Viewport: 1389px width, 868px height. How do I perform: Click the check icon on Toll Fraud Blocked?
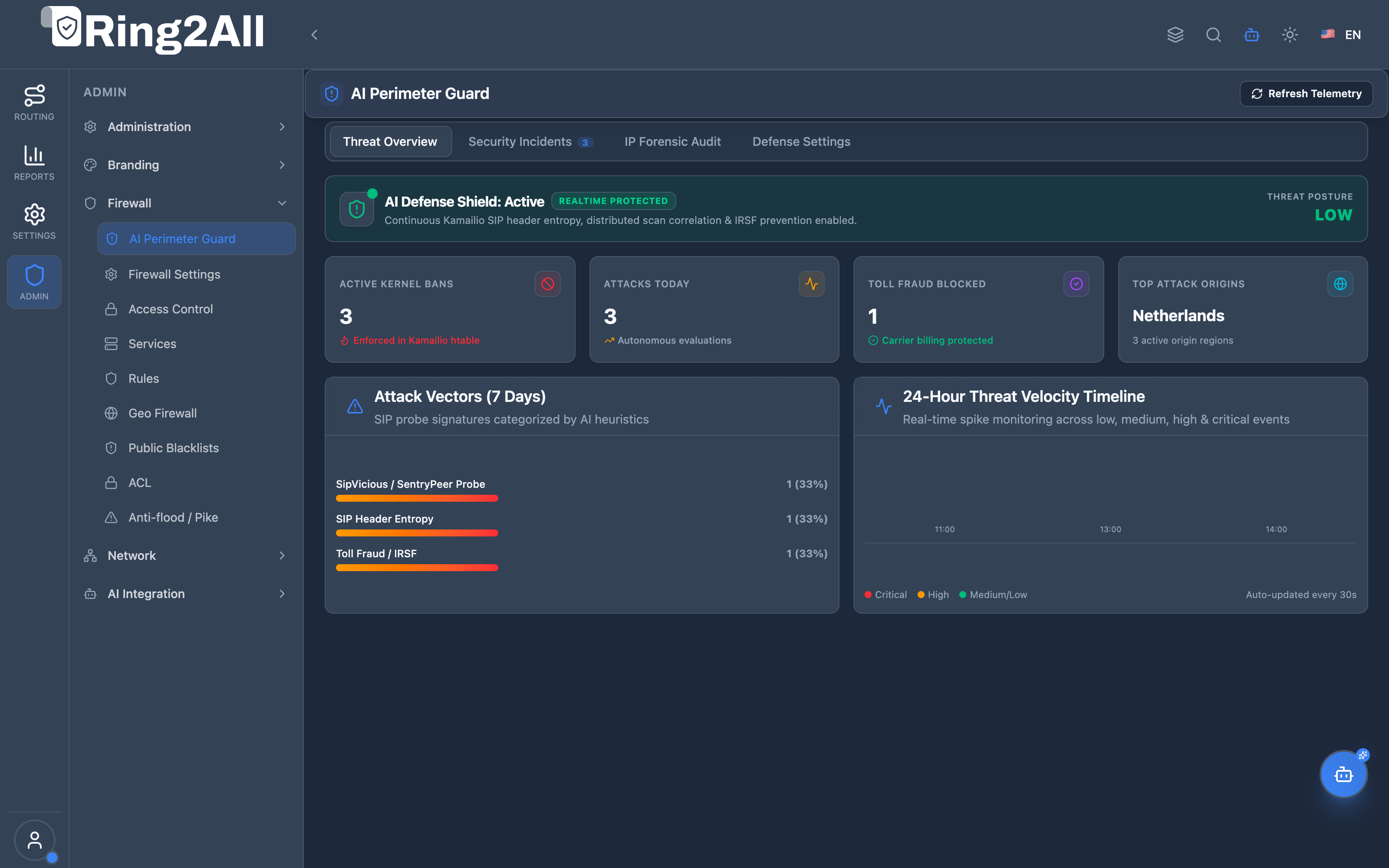point(1076,283)
